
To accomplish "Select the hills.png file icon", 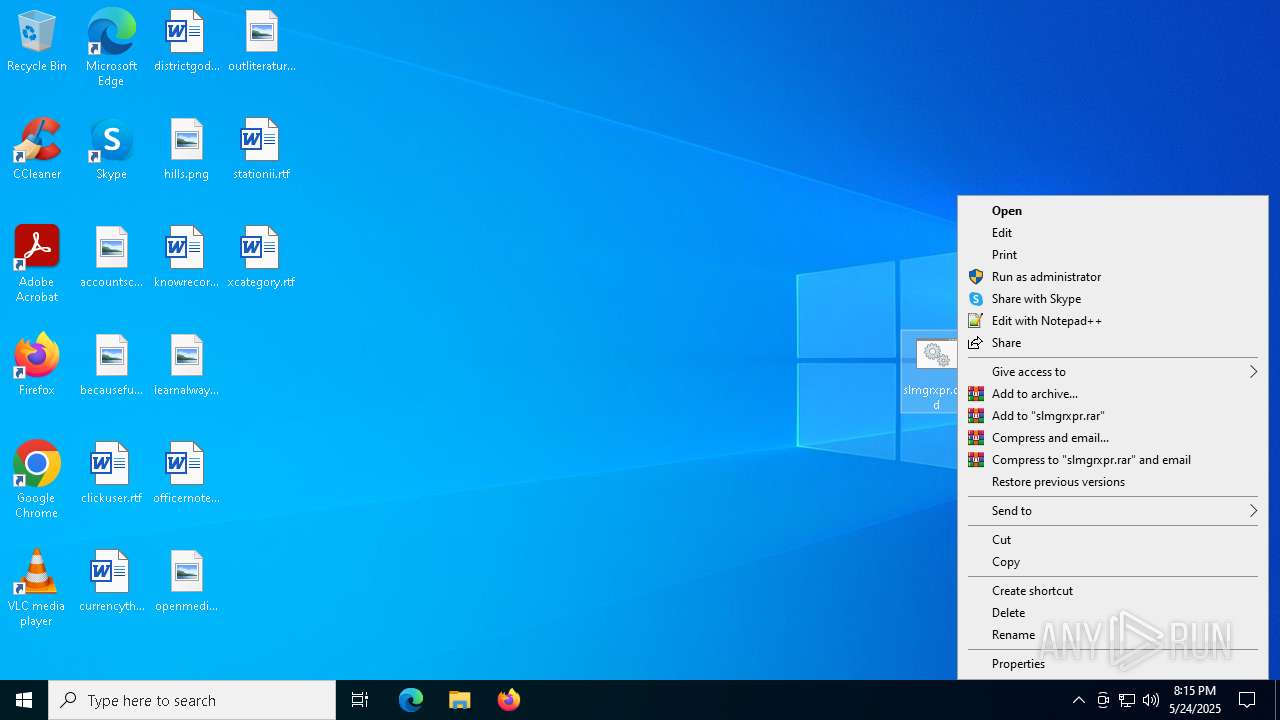I will coord(186,150).
